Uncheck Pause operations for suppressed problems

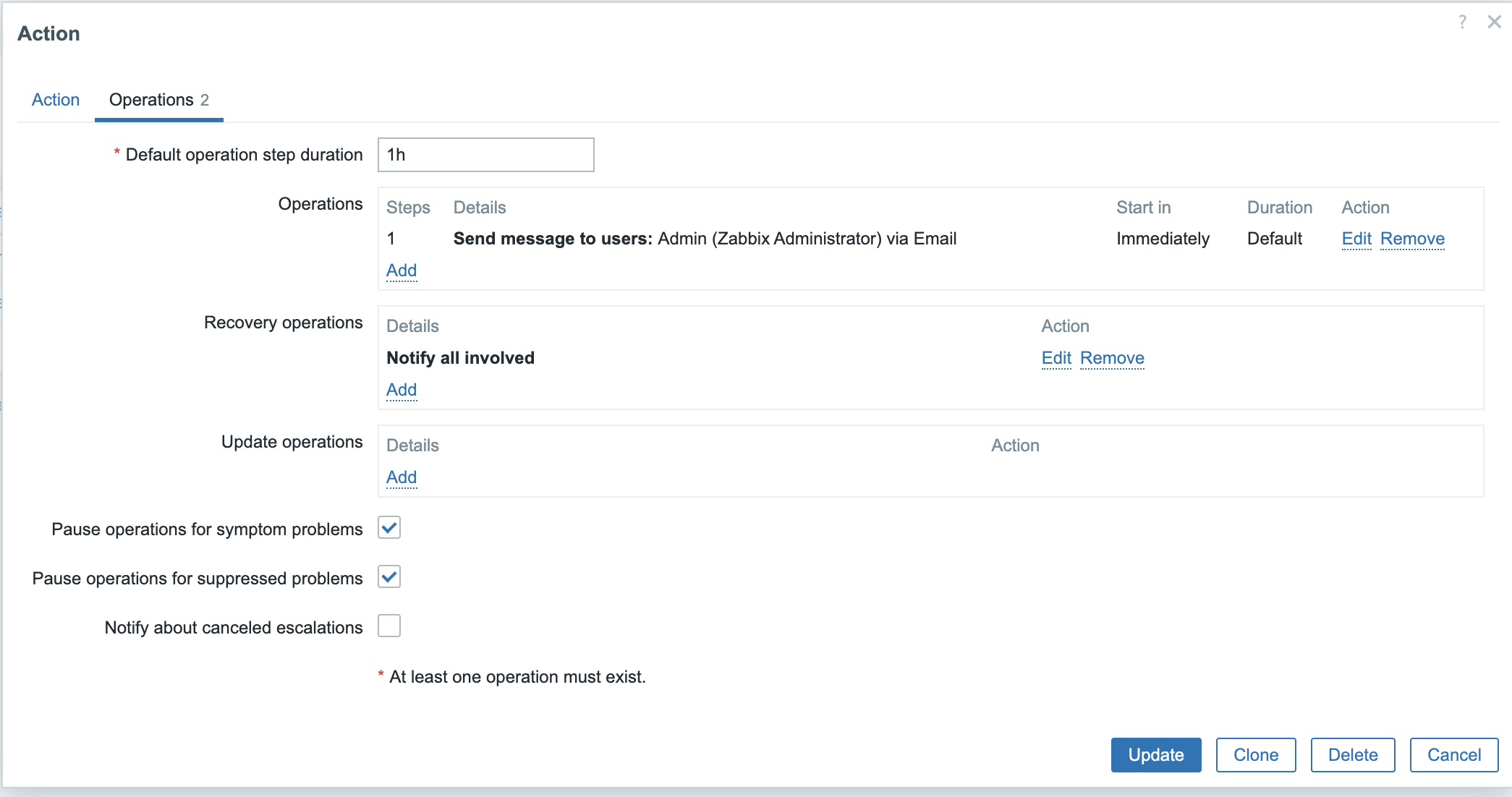point(389,577)
